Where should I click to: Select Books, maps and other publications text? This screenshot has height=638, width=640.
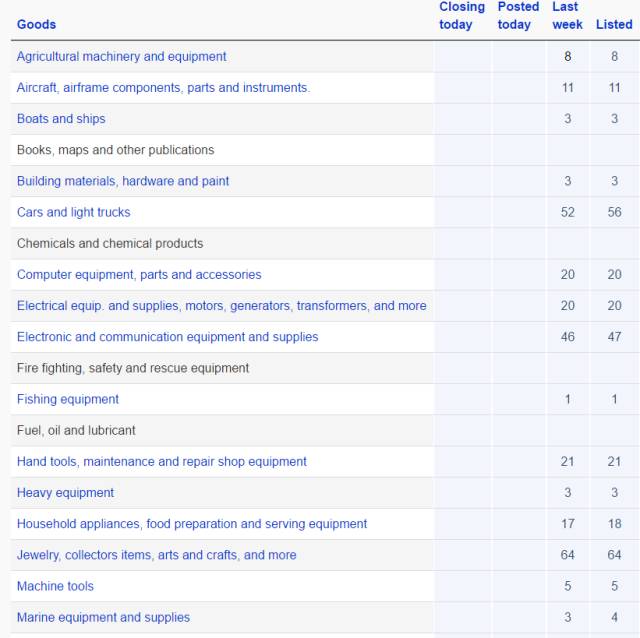116,150
